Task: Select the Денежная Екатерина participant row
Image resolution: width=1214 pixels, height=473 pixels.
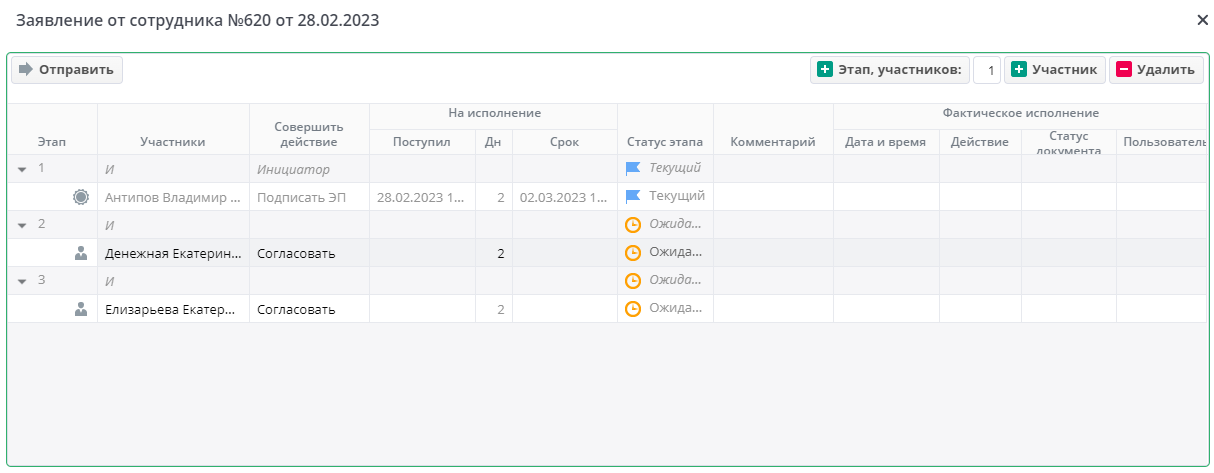Action: 172,253
